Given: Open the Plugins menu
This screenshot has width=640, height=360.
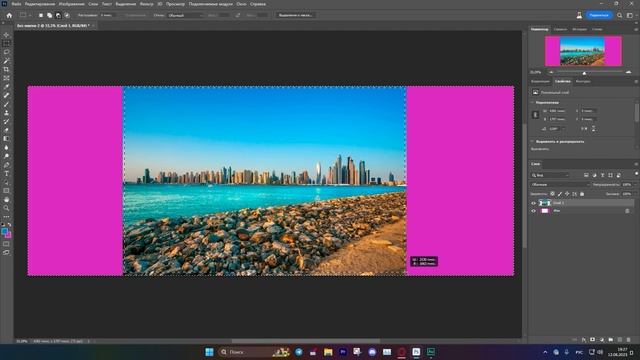Looking at the screenshot, I should (210, 4).
